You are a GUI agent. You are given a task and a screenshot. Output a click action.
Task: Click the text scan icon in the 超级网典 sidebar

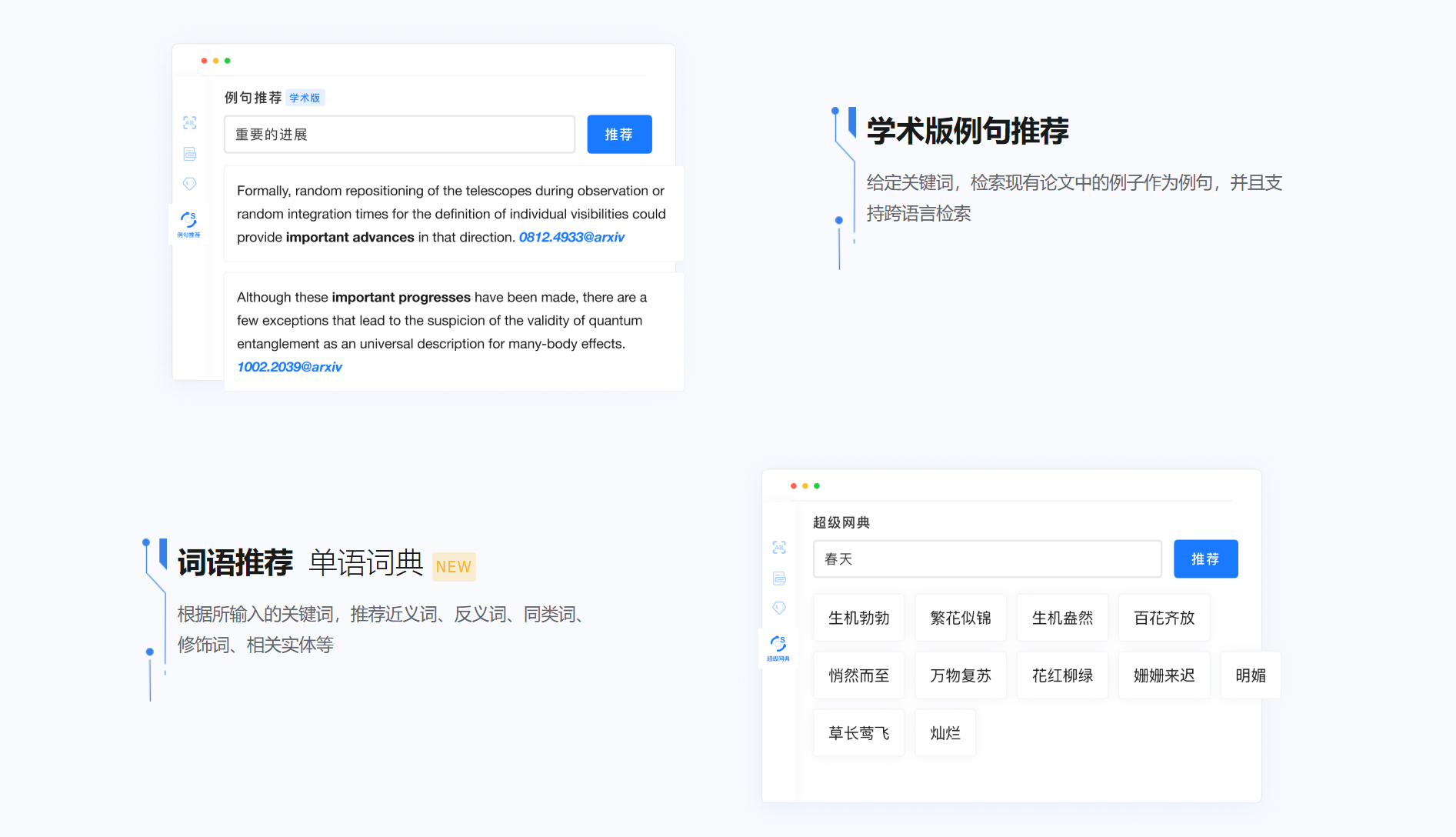(x=779, y=548)
